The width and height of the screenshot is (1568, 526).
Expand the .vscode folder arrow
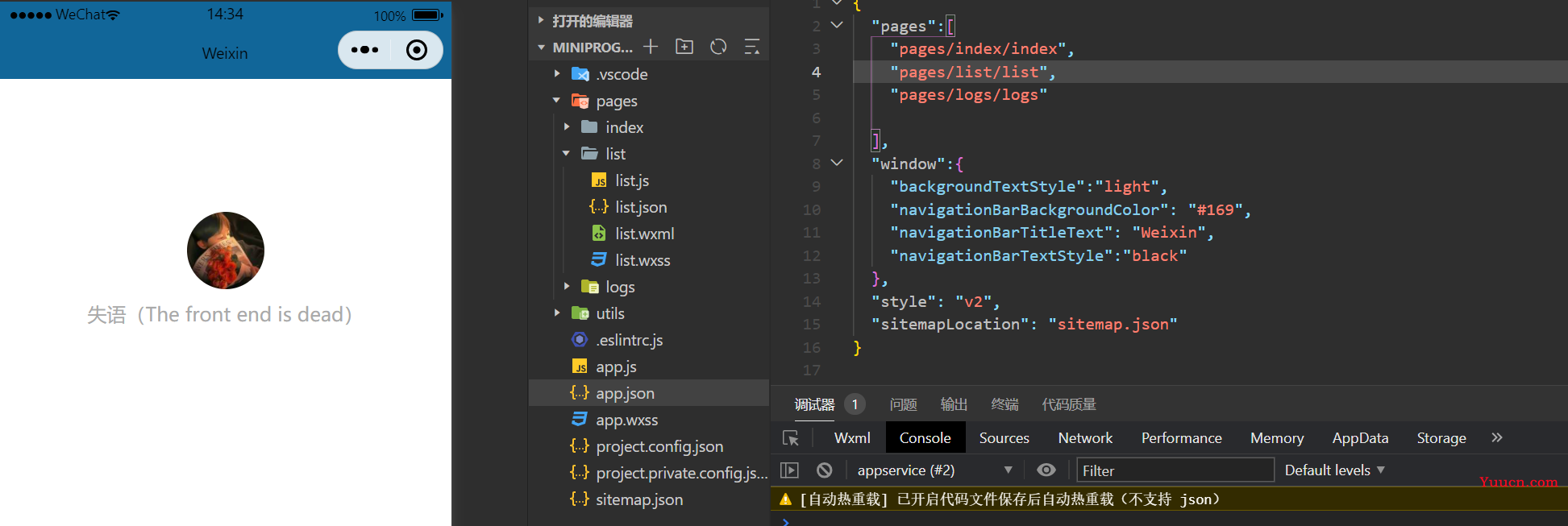tap(557, 74)
